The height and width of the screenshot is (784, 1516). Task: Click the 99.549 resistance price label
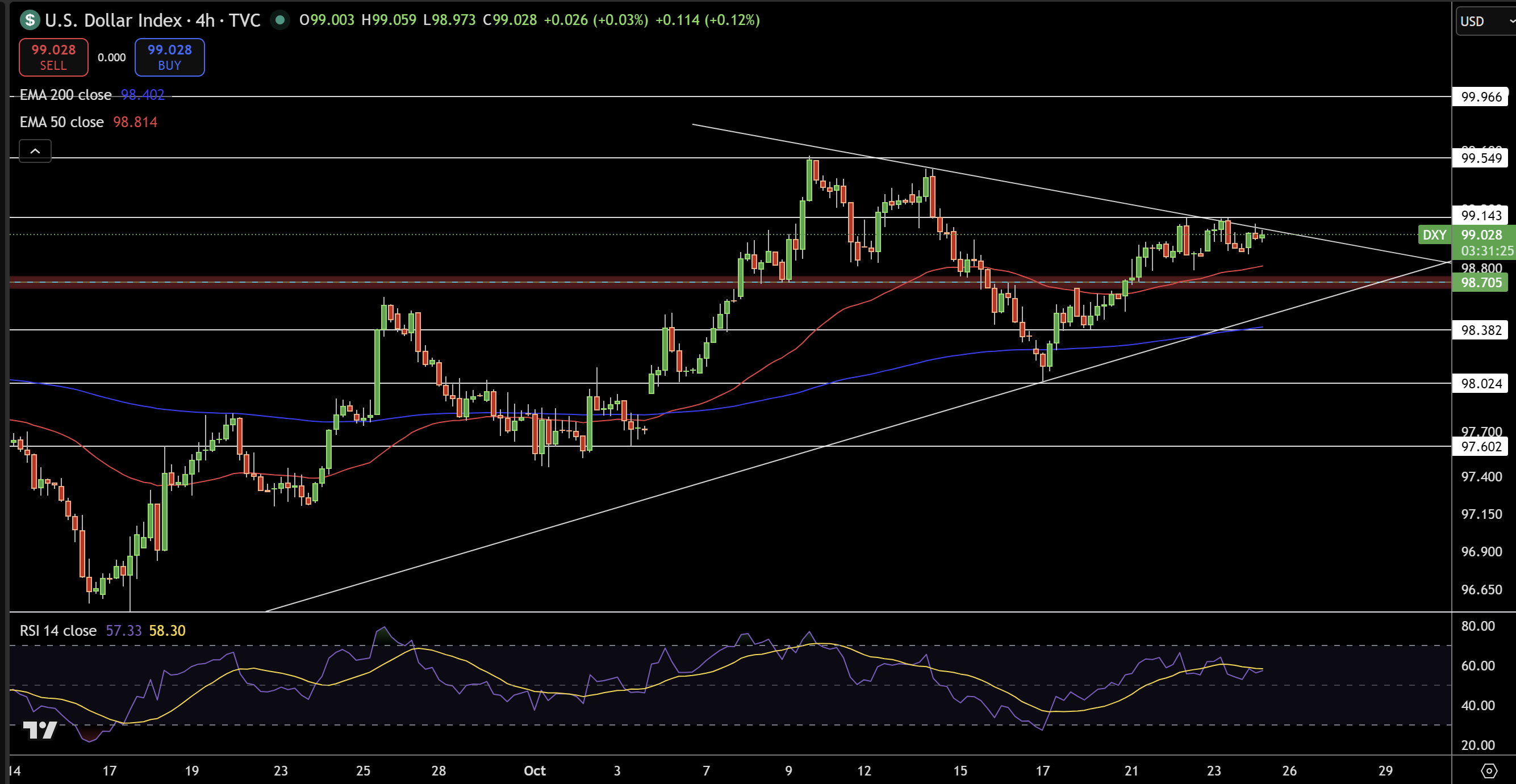(1481, 158)
